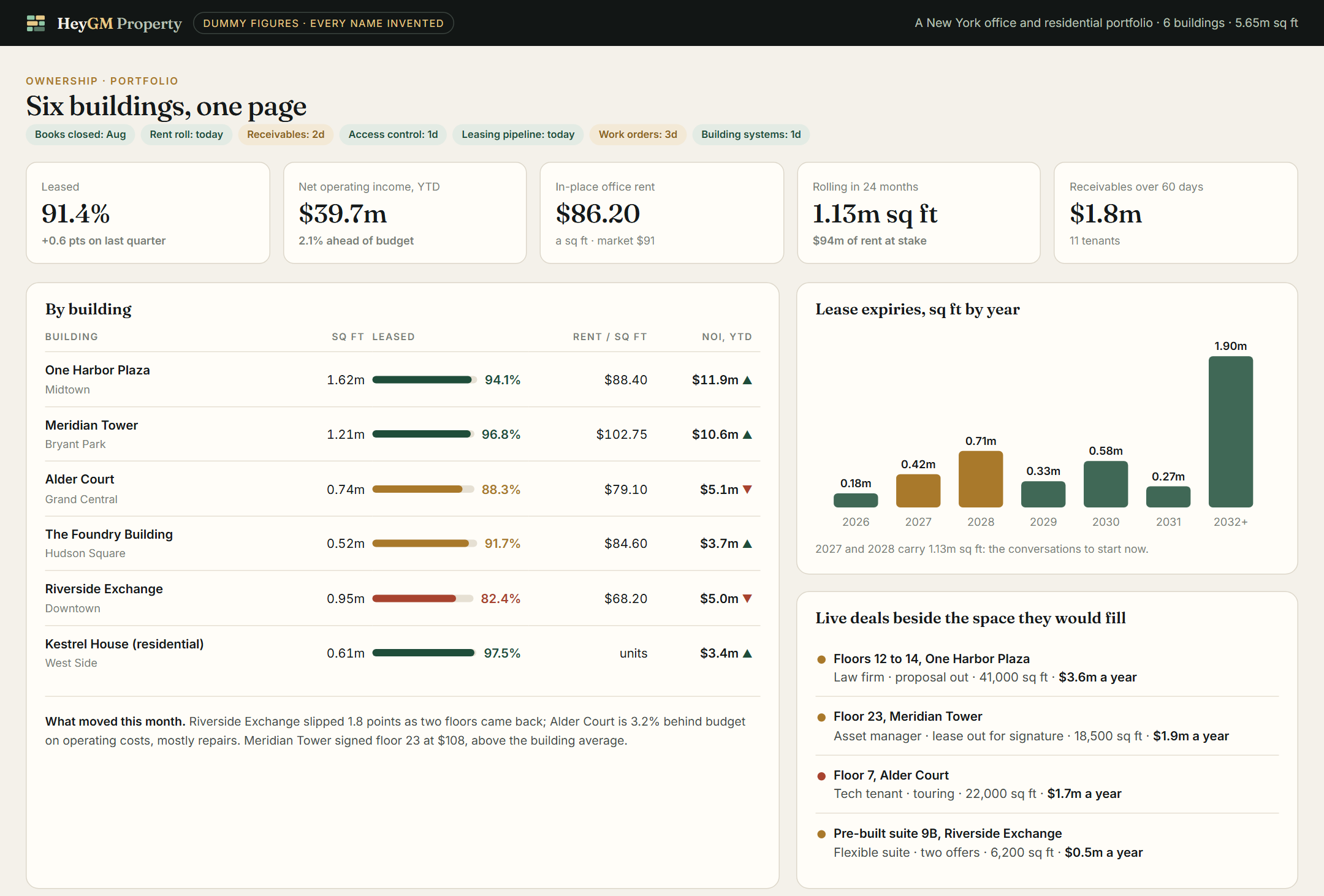1324x896 pixels.
Task: Click the 2032+ bar in lease expiries chart
Action: pos(1231,432)
